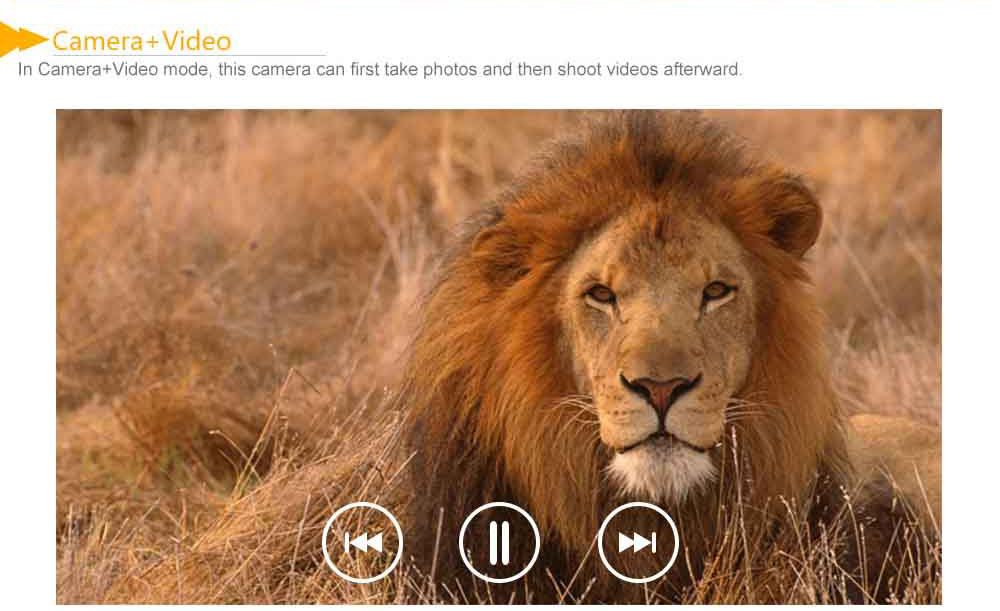Click the thin underline beneath the Camera+Video heading
The width and height of the screenshot is (1000, 611).
[189, 55]
